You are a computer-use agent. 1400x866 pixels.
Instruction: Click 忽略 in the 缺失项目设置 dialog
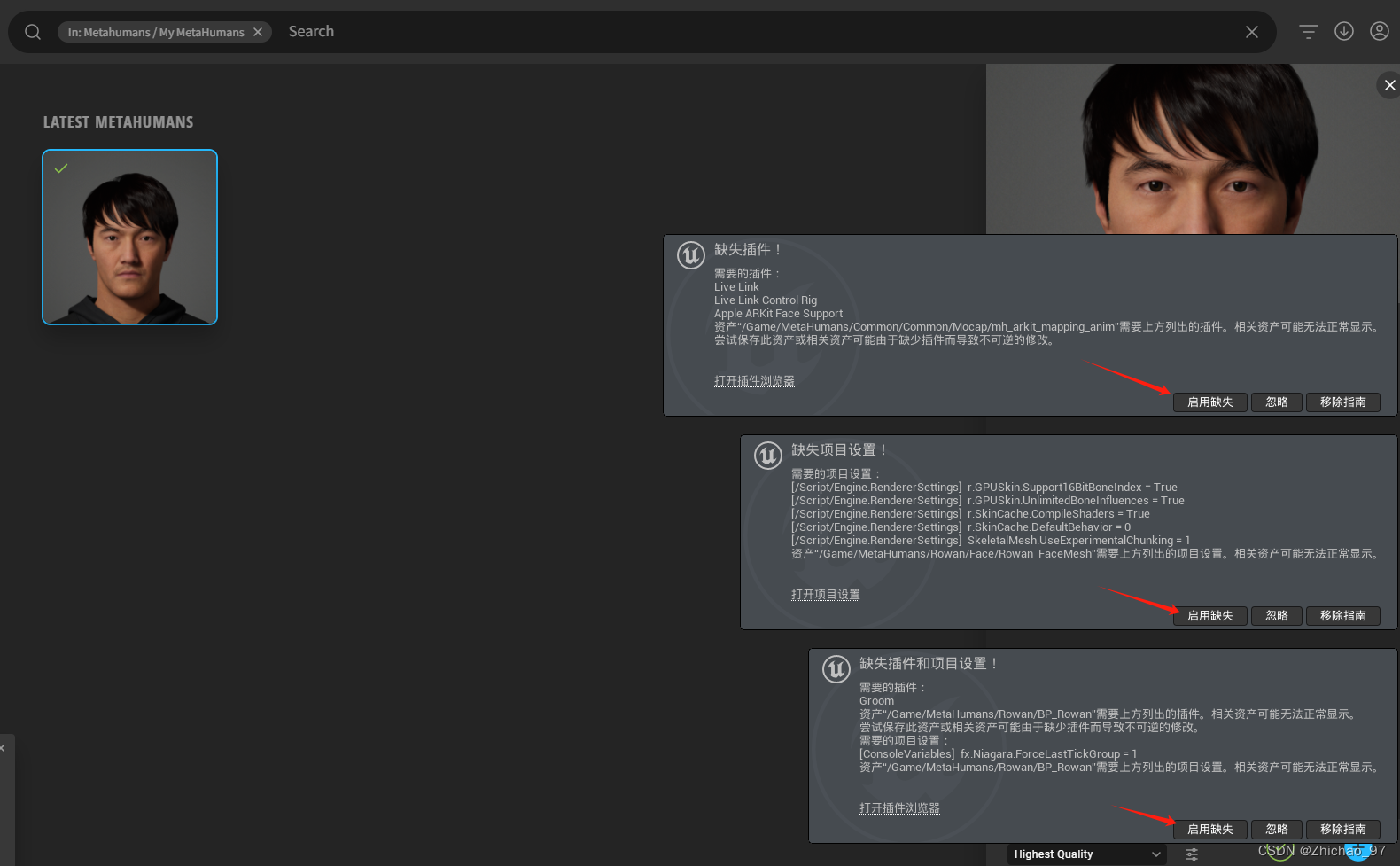pyautogui.click(x=1277, y=616)
